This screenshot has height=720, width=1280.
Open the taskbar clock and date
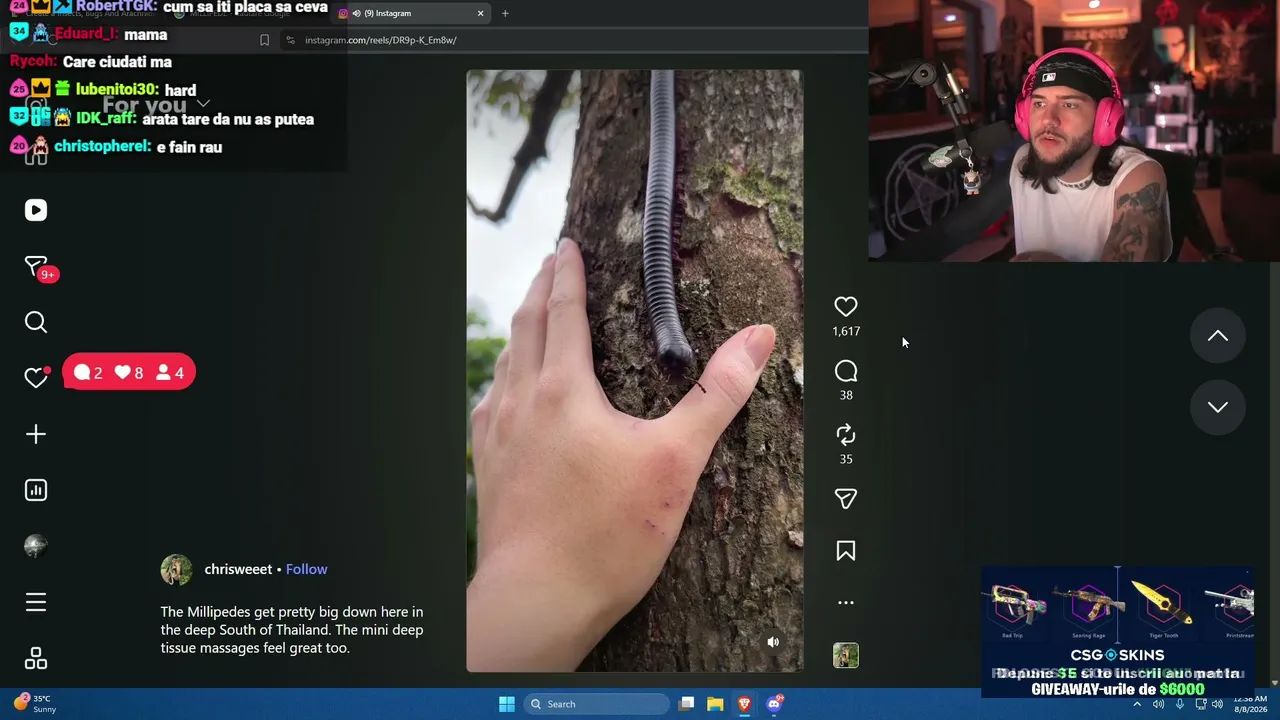[1250, 704]
